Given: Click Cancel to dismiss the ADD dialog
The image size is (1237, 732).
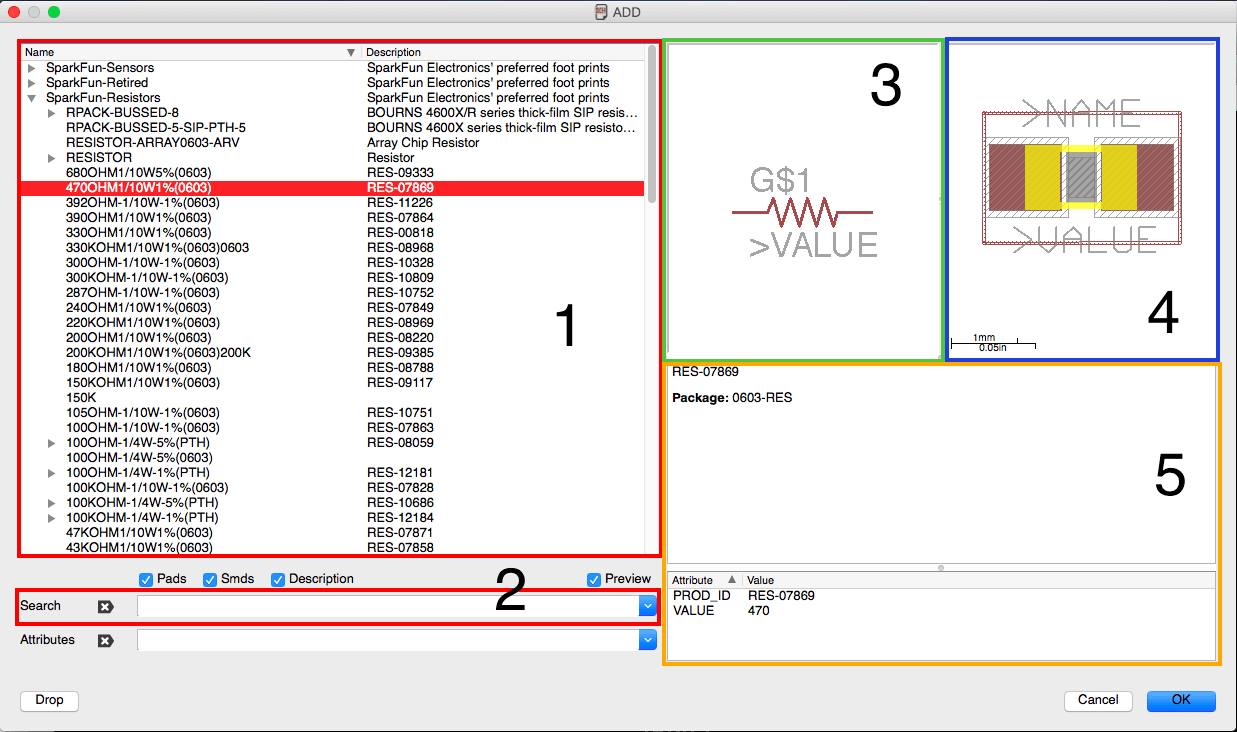Looking at the screenshot, I should click(1097, 701).
